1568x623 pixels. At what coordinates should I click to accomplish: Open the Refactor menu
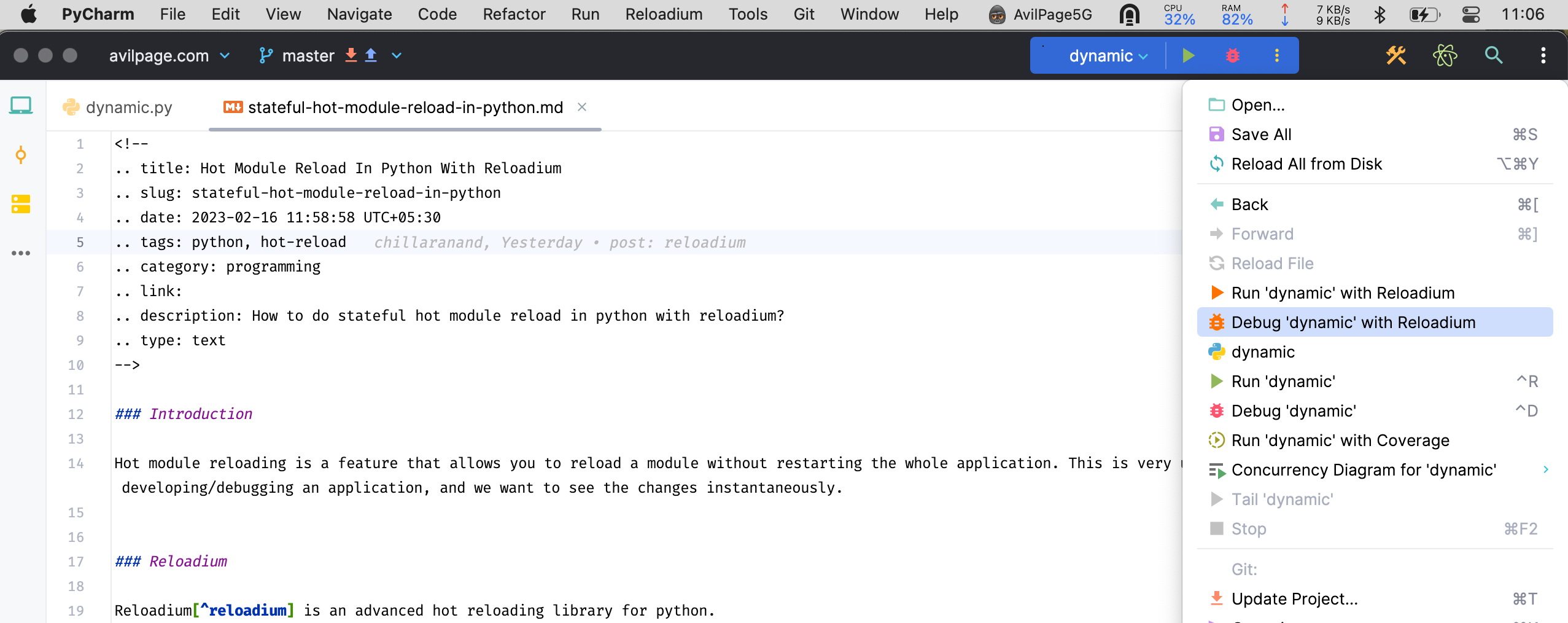click(x=514, y=14)
